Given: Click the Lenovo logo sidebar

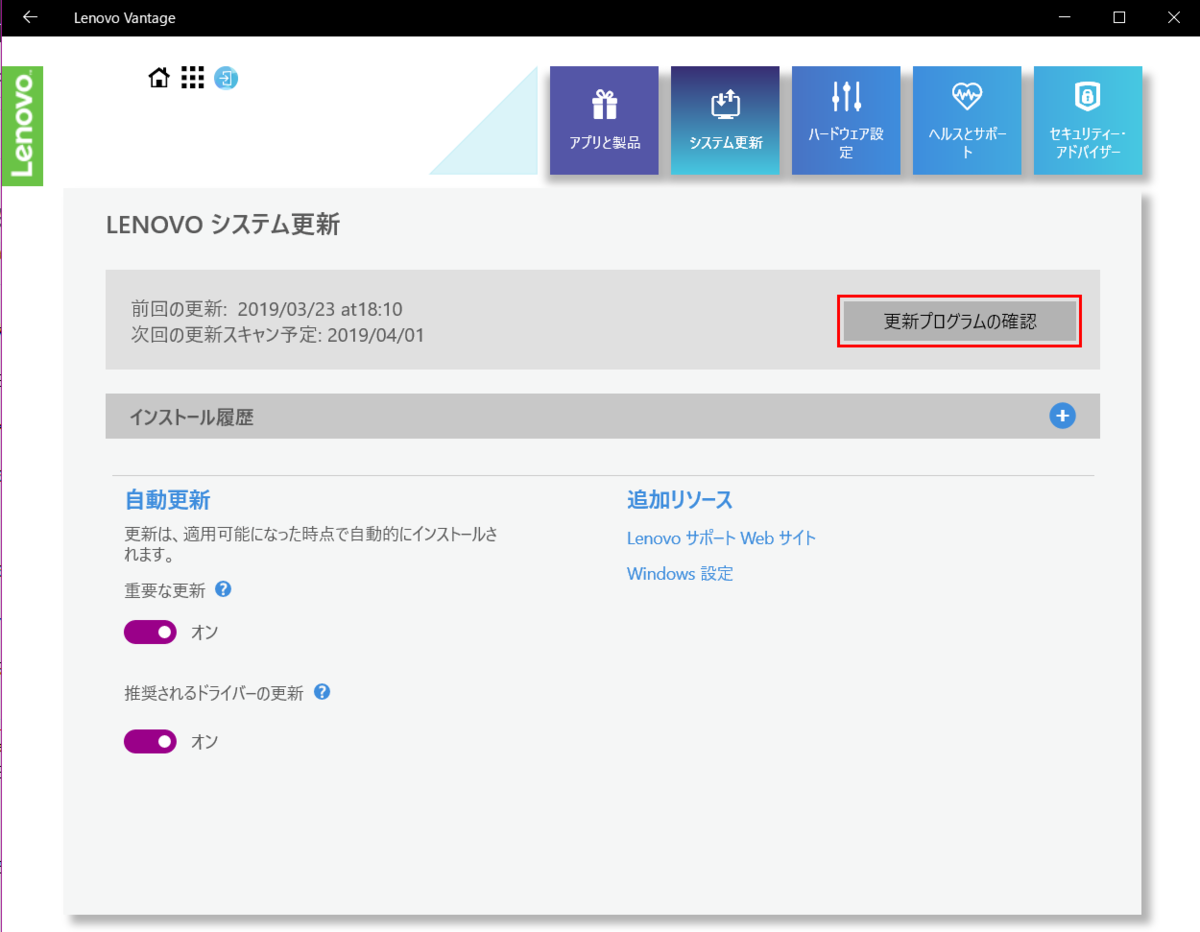Looking at the screenshot, I should pos(22,126).
